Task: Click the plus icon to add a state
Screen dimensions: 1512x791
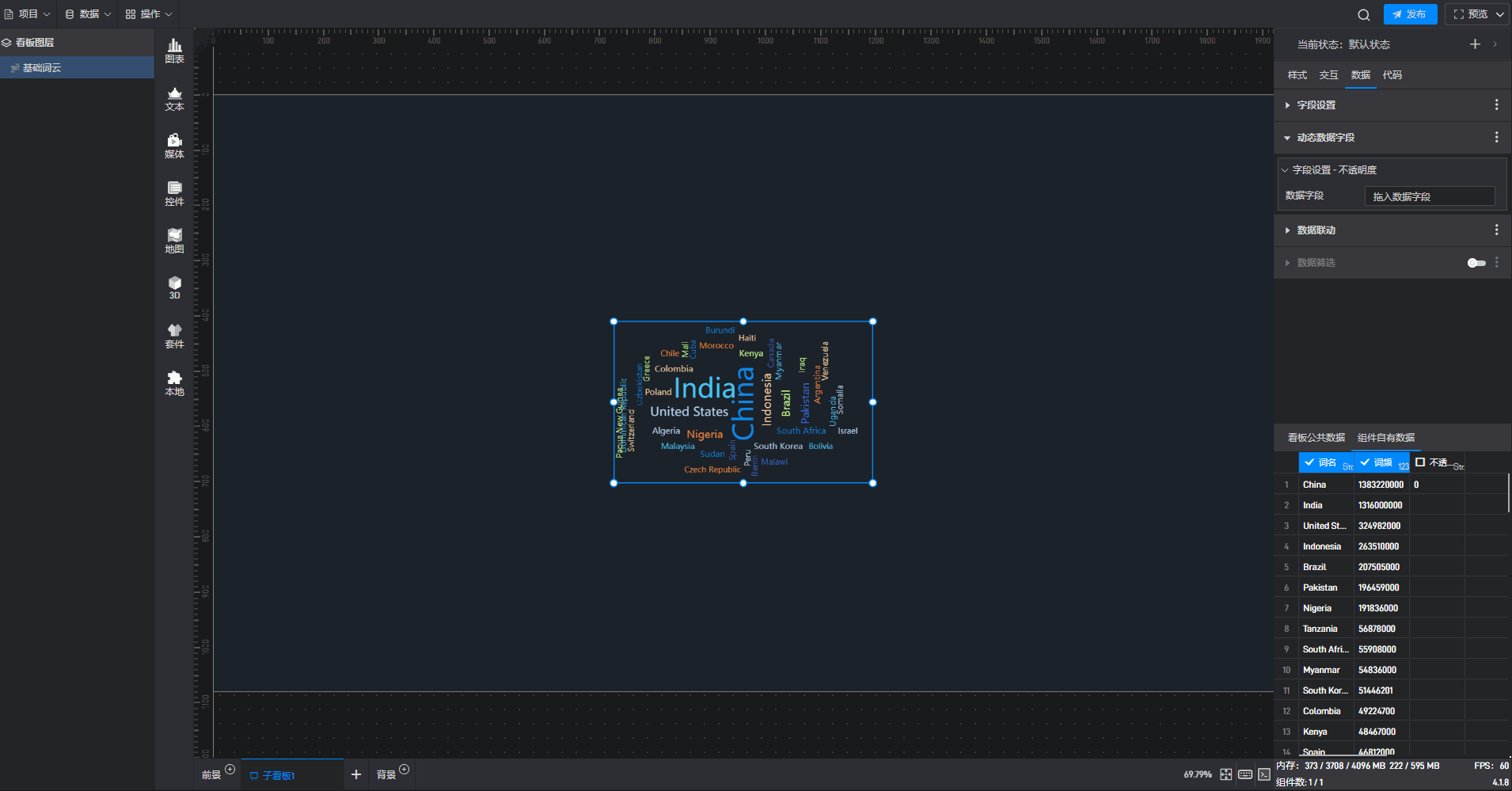Action: coord(1475,44)
